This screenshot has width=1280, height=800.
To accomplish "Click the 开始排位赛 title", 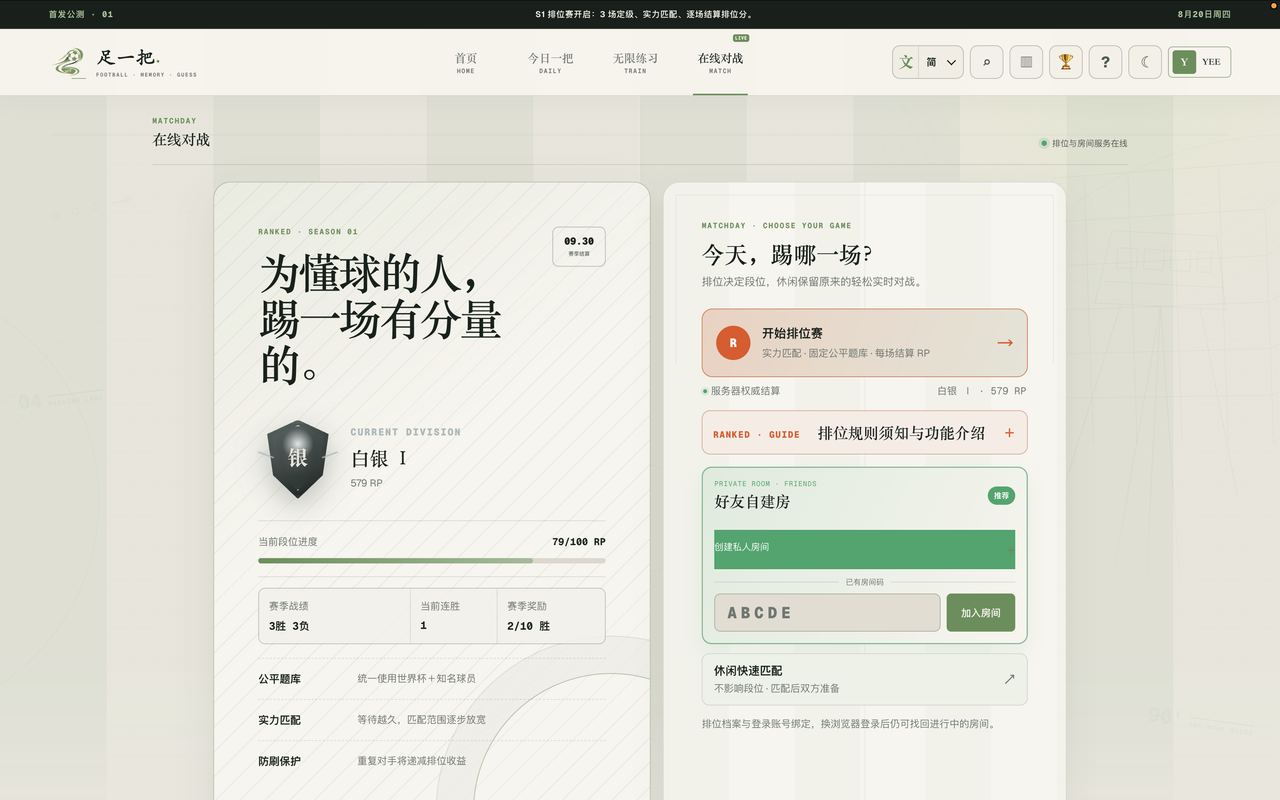I will [x=792, y=333].
